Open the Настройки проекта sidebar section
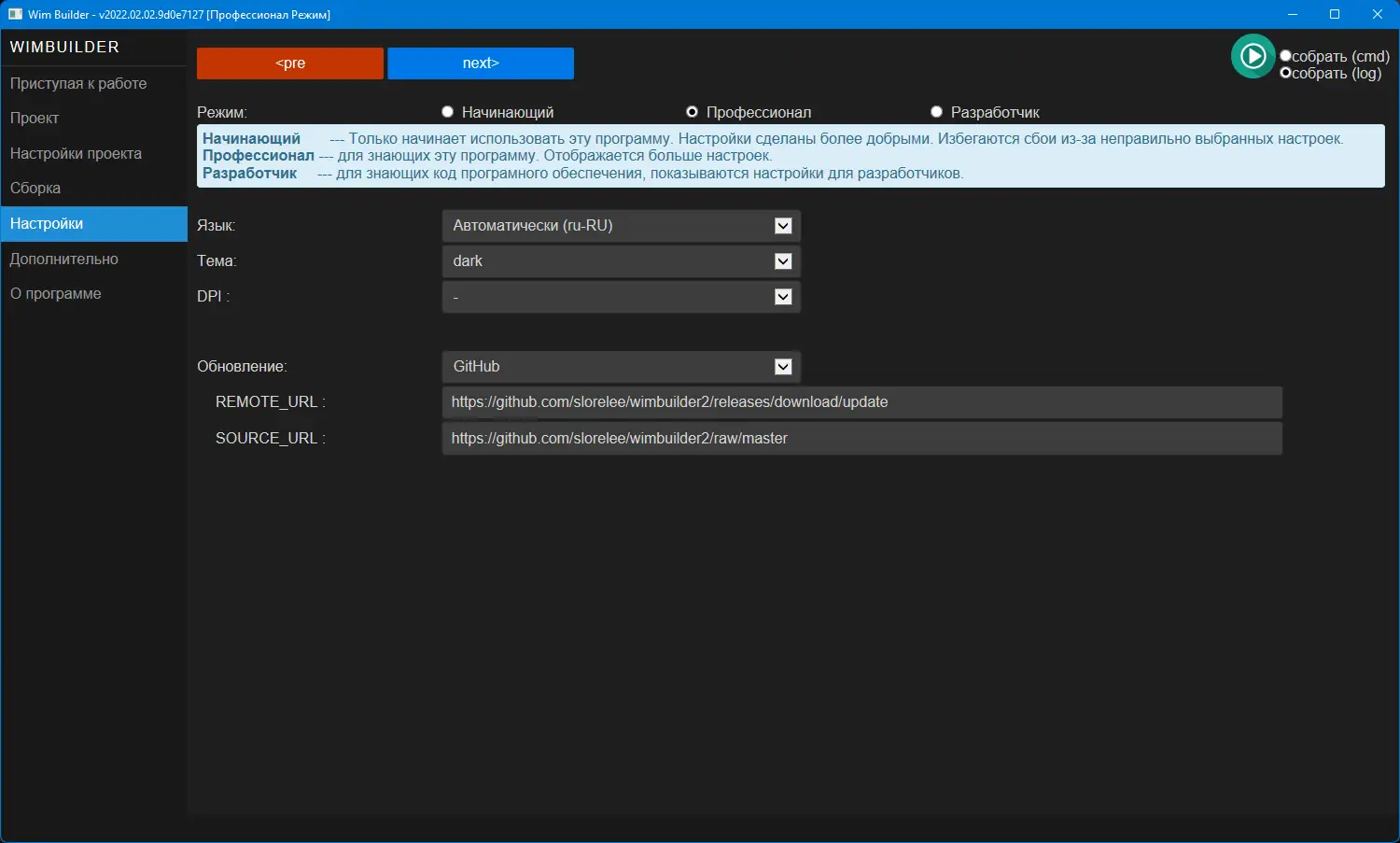Image resolution: width=1400 pixels, height=843 pixels. (76, 153)
